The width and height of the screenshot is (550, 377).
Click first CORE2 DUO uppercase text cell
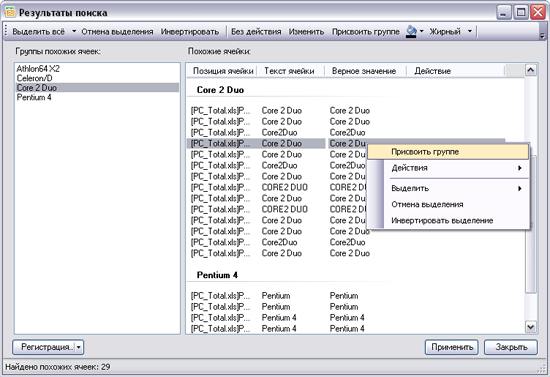tap(284, 187)
